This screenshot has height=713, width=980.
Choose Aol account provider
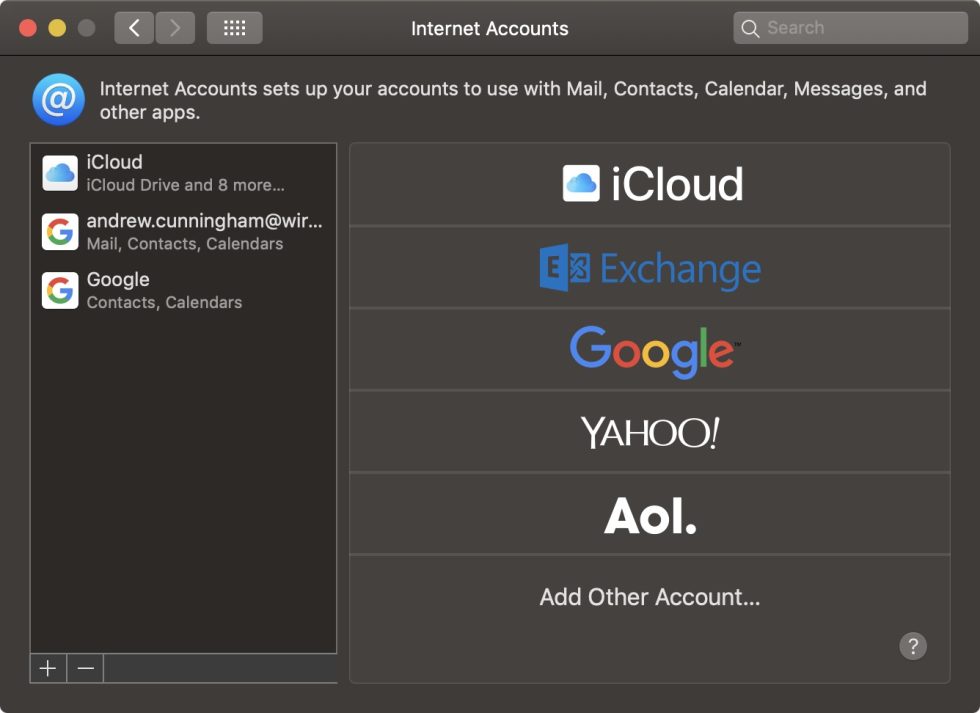pos(649,514)
